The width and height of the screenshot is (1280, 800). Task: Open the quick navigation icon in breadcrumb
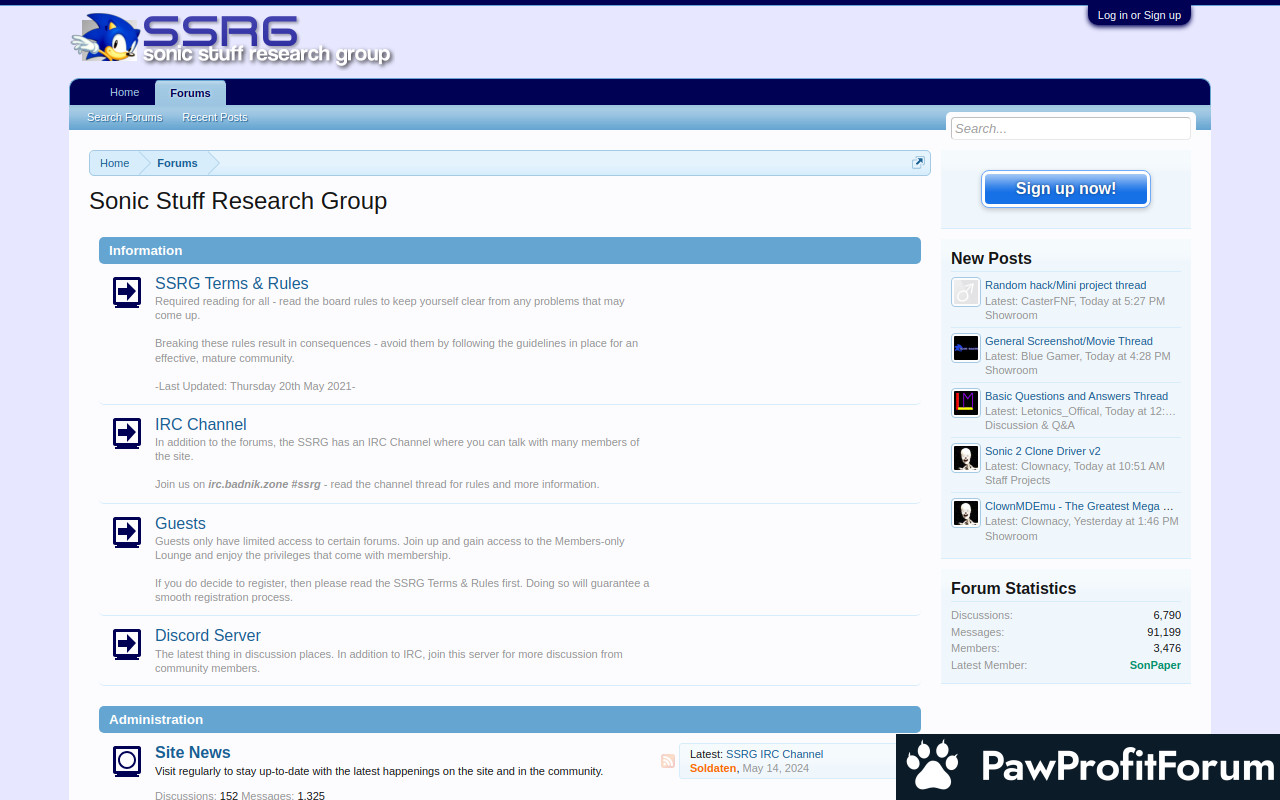coord(918,163)
